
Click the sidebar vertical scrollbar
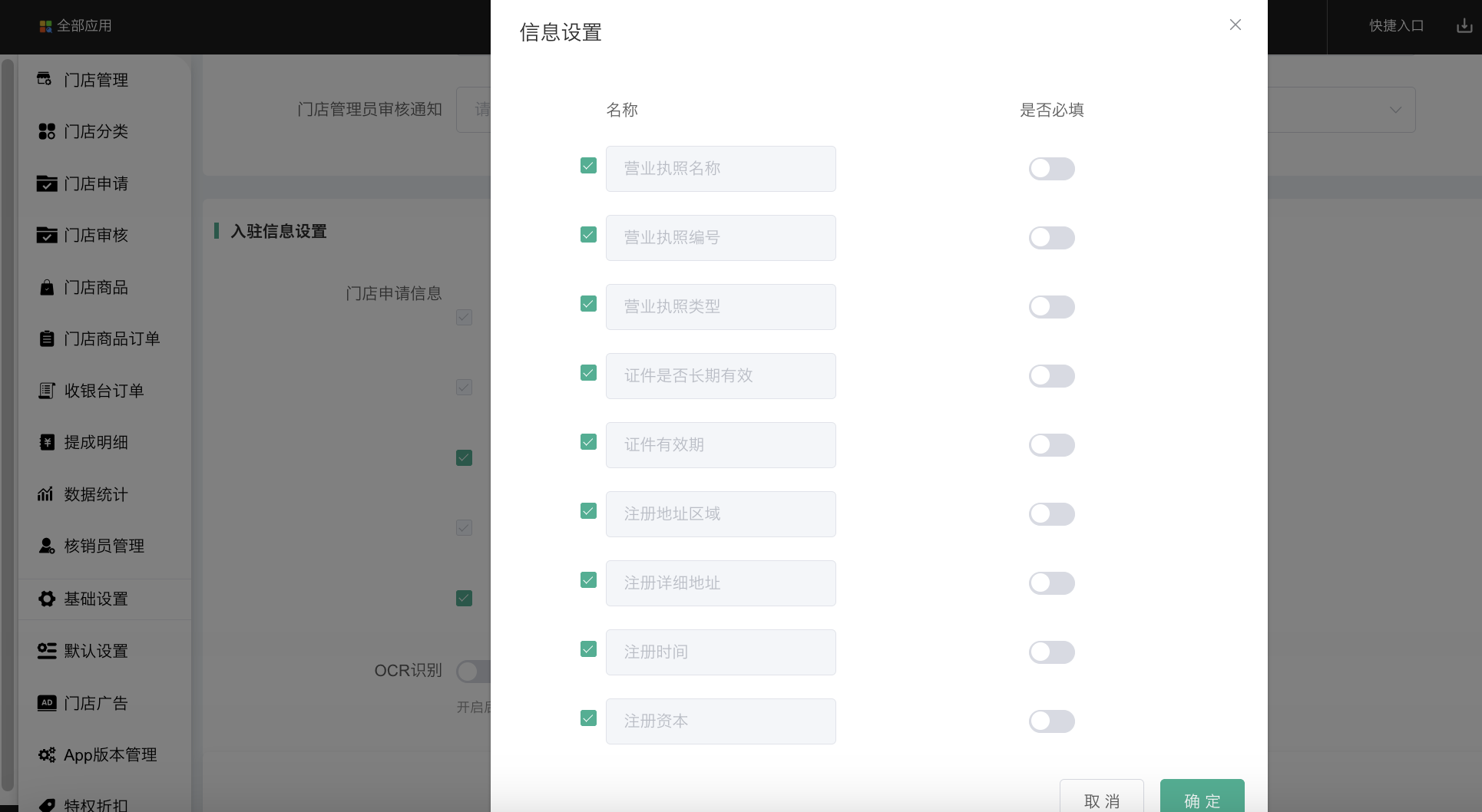pyautogui.click(x=8, y=424)
